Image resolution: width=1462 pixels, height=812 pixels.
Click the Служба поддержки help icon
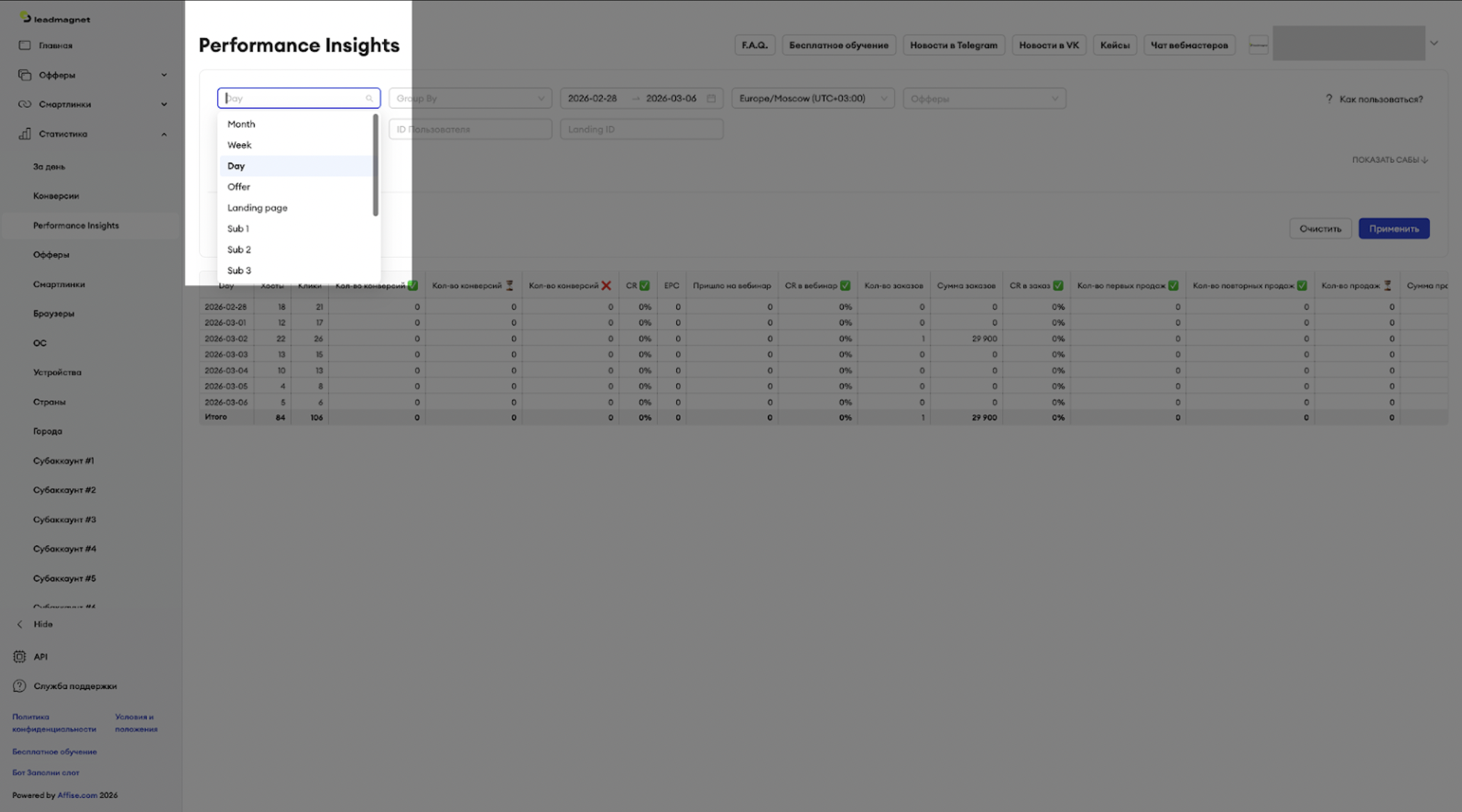pos(19,686)
